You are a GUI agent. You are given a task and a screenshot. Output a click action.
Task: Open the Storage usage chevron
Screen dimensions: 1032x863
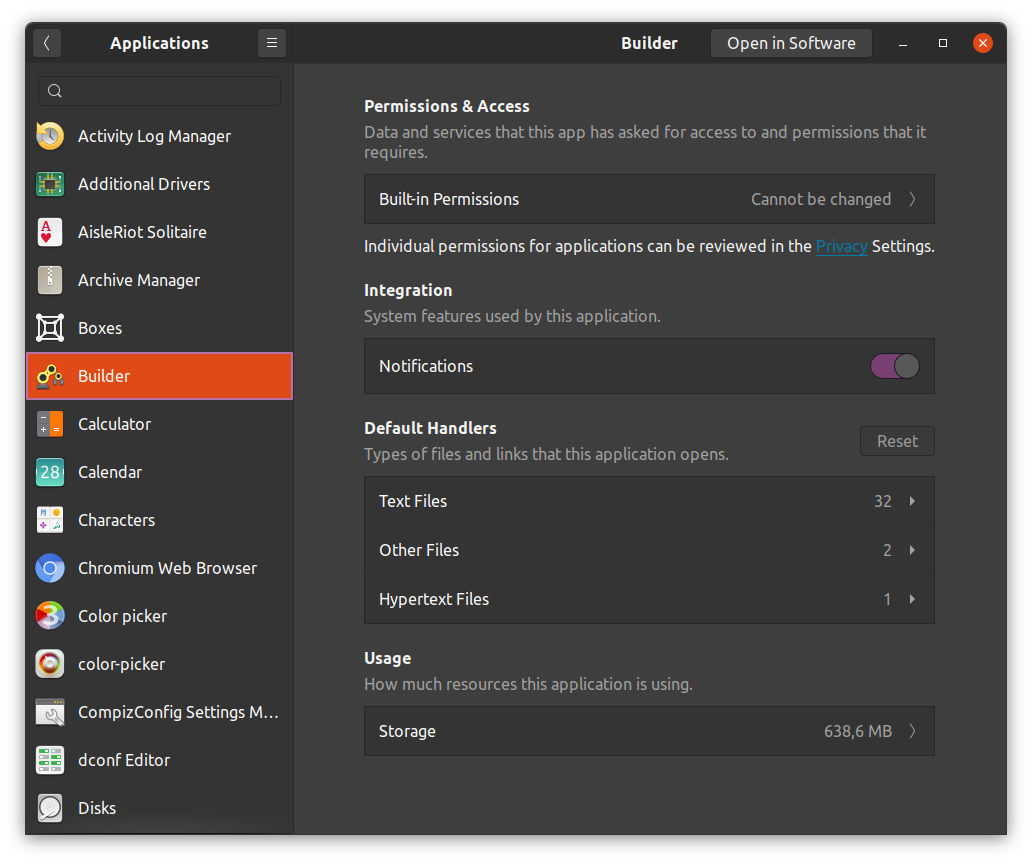coord(912,731)
